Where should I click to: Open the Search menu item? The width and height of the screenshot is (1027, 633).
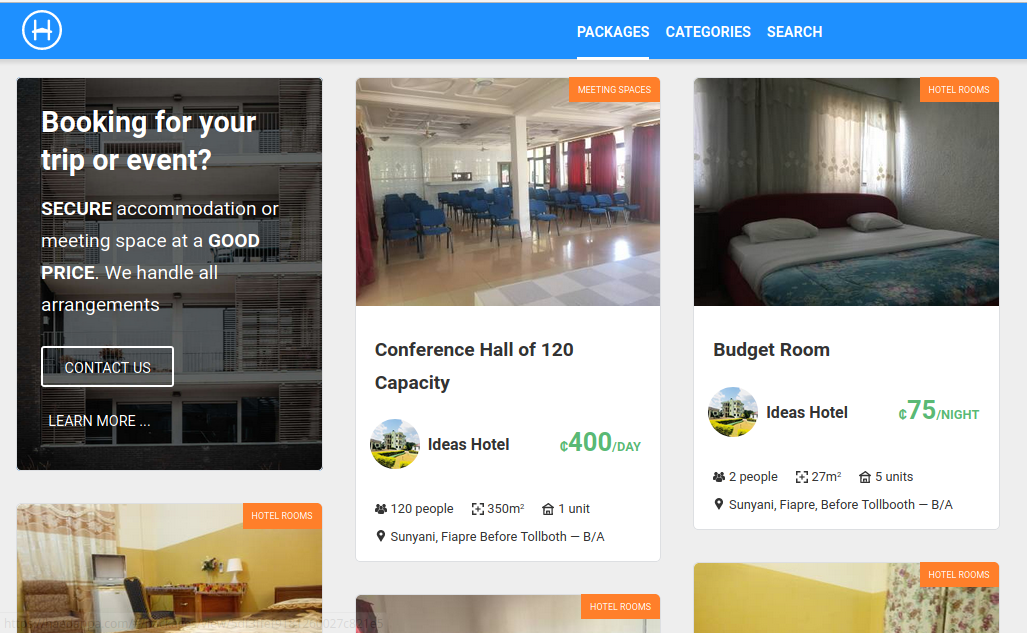[x=794, y=32]
